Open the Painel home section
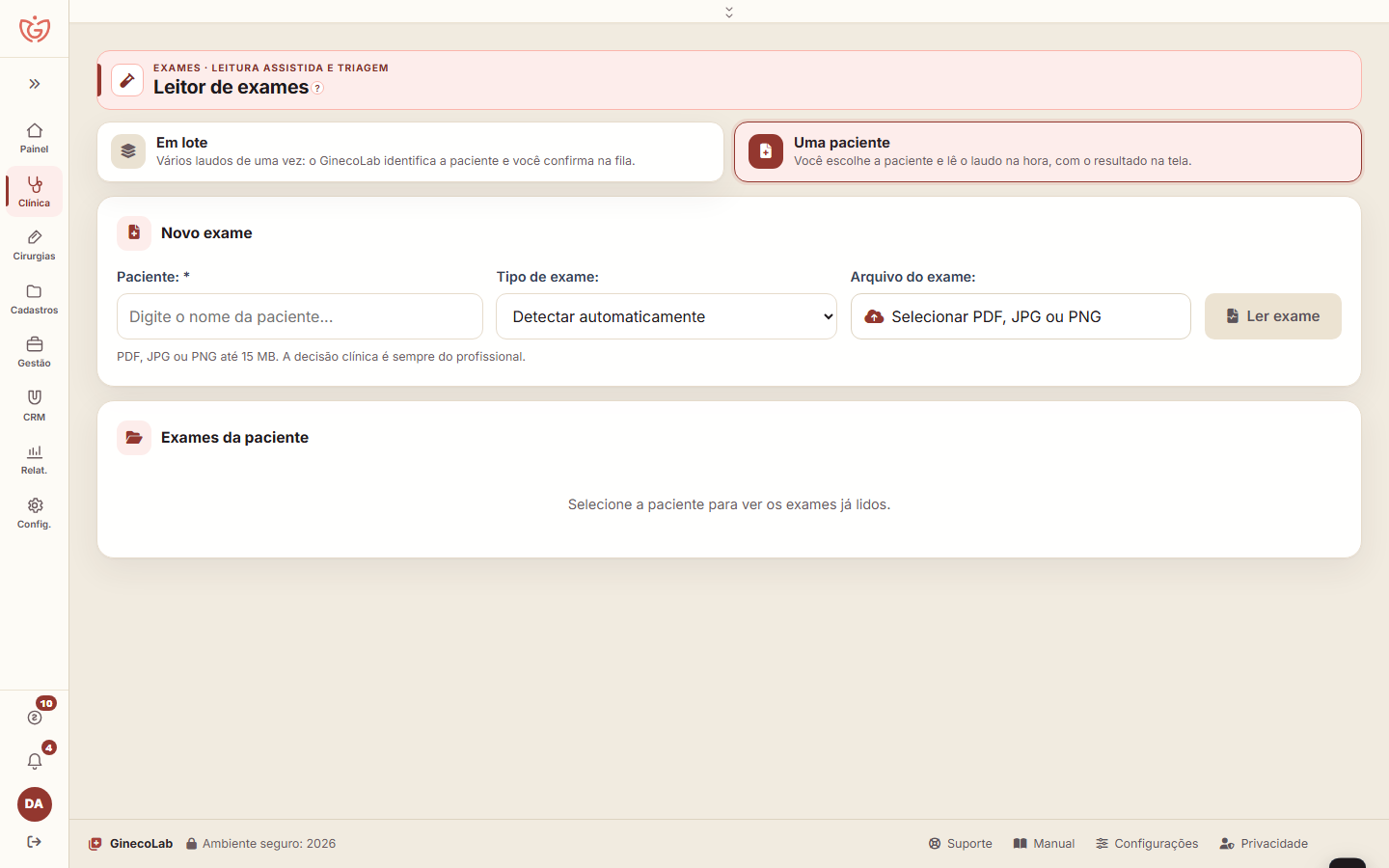The image size is (1389, 868). [x=35, y=138]
